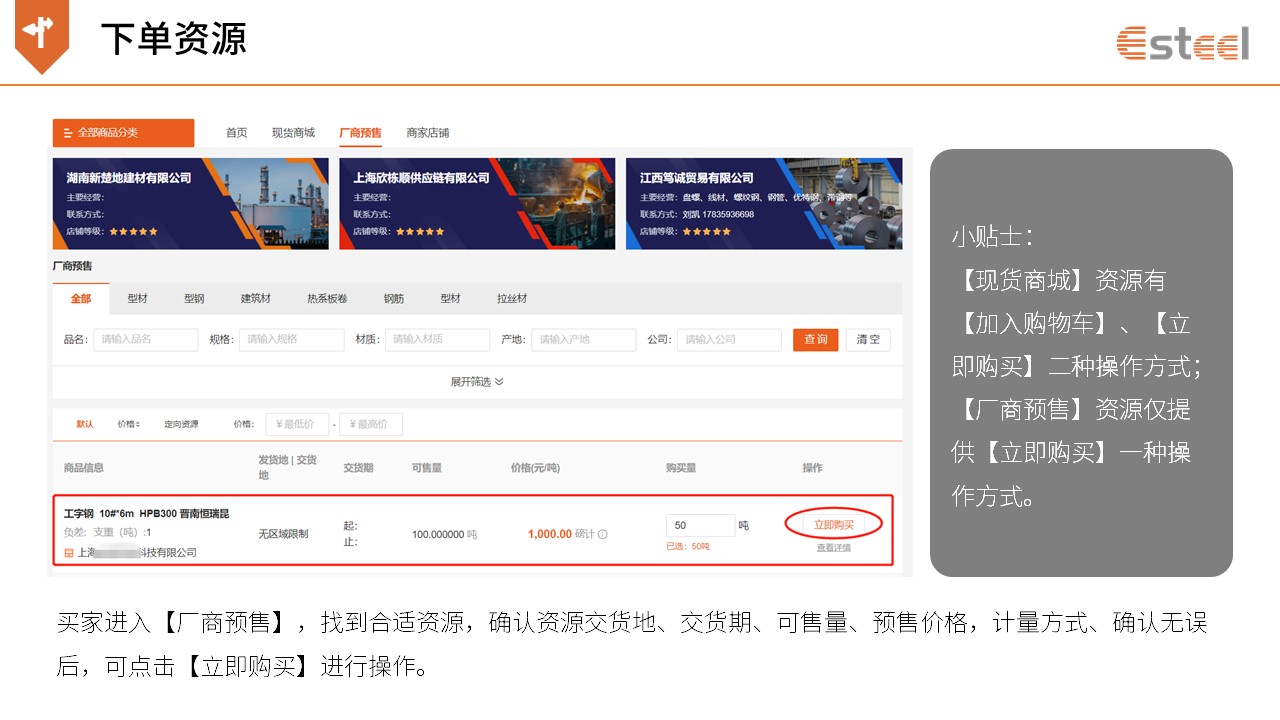The width and height of the screenshot is (1280, 720).
Task: Open the 现货商城 nav tab
Action: (x=293, y=132)
